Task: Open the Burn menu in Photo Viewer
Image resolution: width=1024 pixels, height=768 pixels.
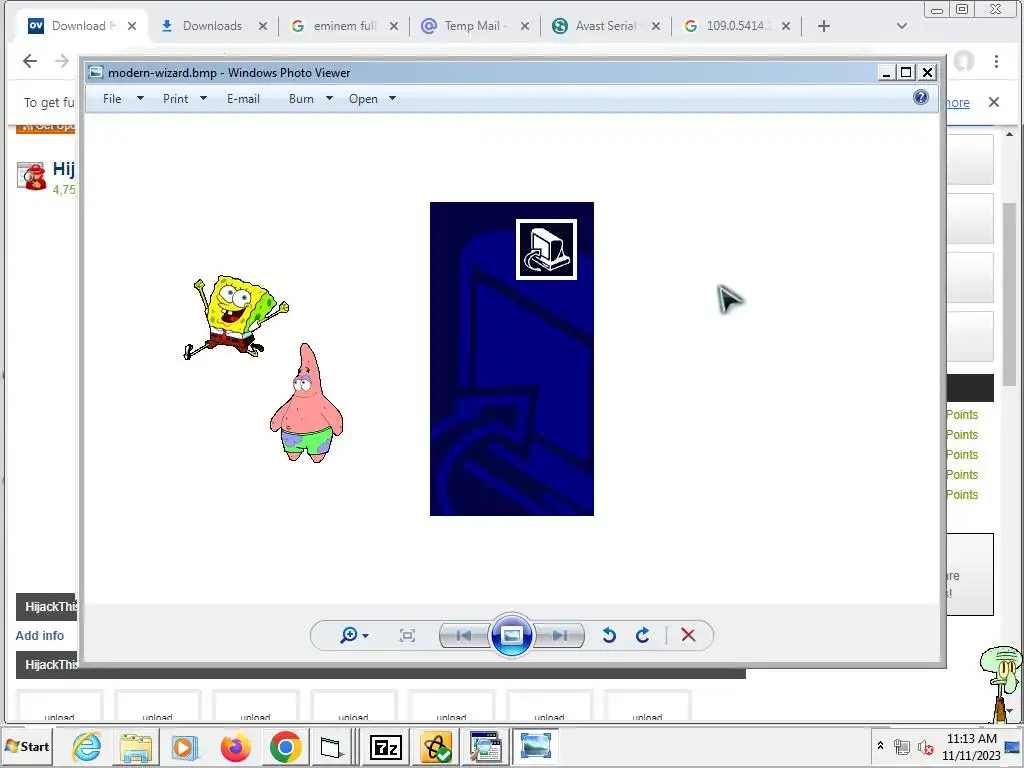Action: pyautogui.click(x=301, y=99)
